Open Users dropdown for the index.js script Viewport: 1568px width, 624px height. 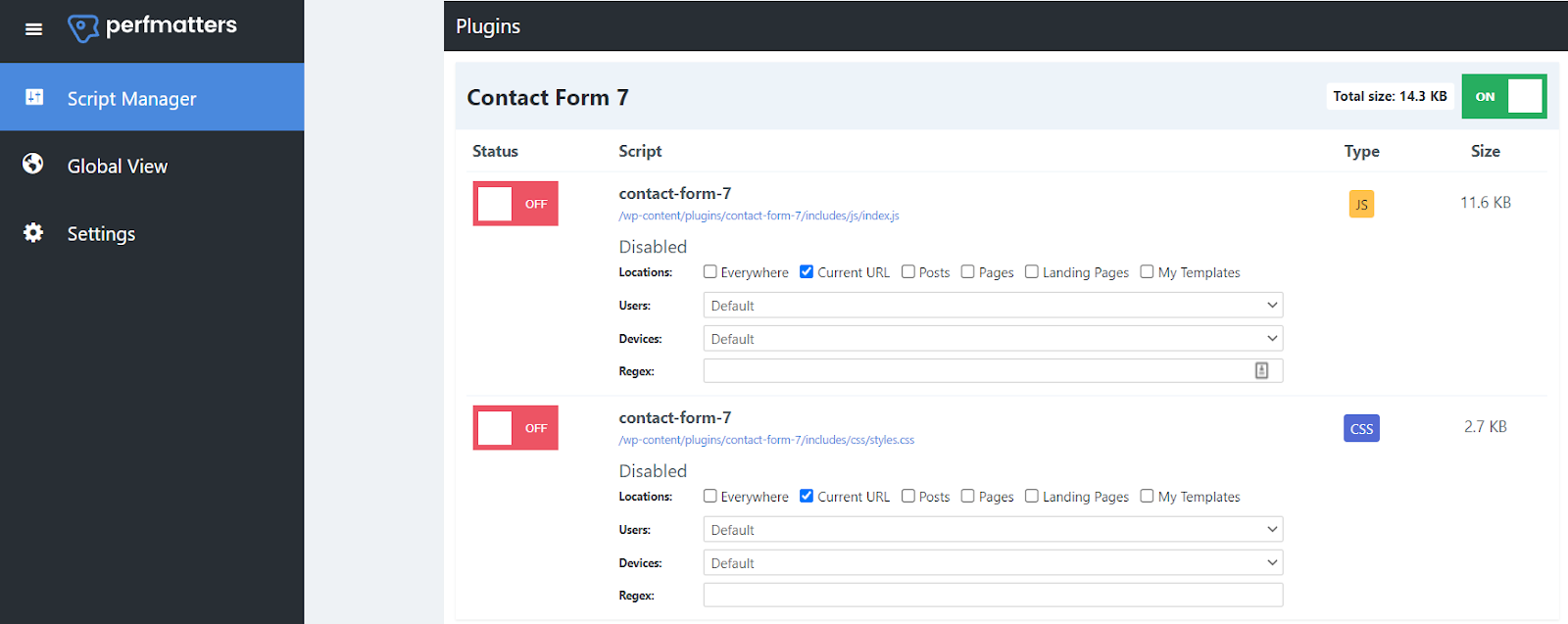tap(993, 305)
